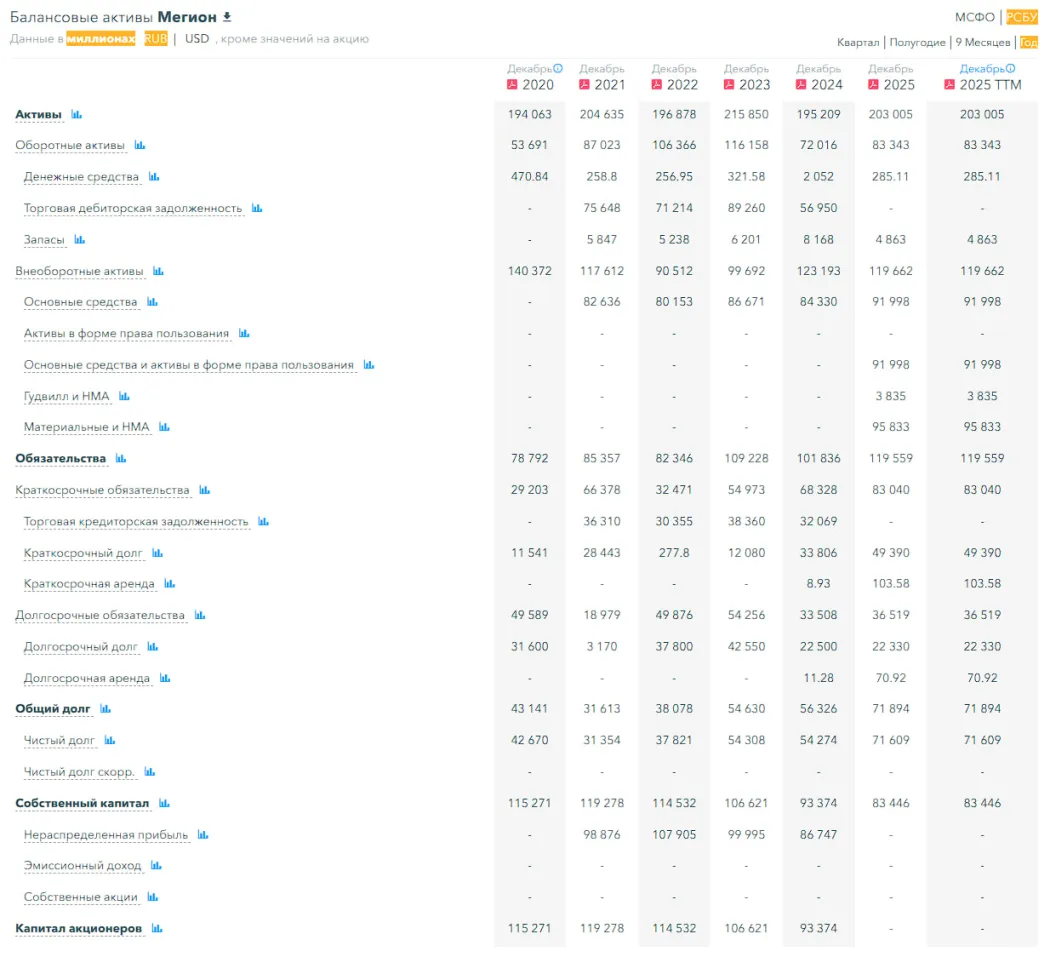Click chart icon next to Денежные средства
Viewport: 1050px width, 957px height.
click(154, 177)
